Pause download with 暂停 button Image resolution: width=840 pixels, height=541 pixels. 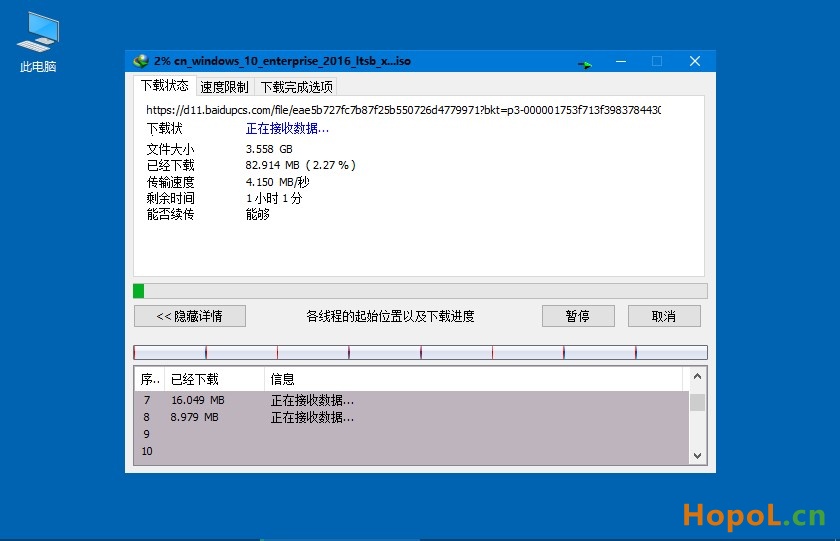pyautogui.click(x=578, y=316)
